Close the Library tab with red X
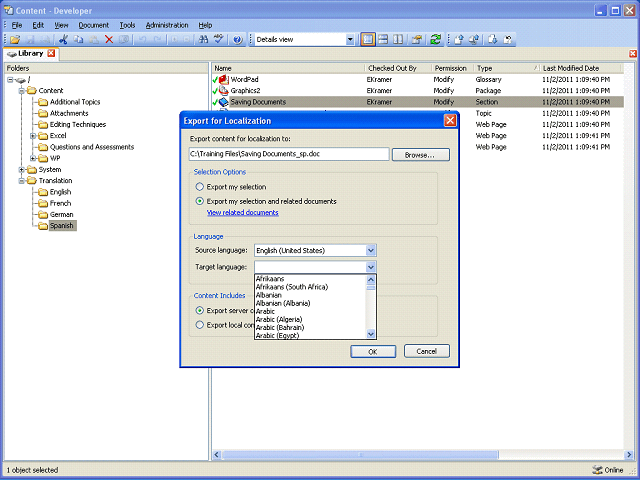 (x=51, y=53)
